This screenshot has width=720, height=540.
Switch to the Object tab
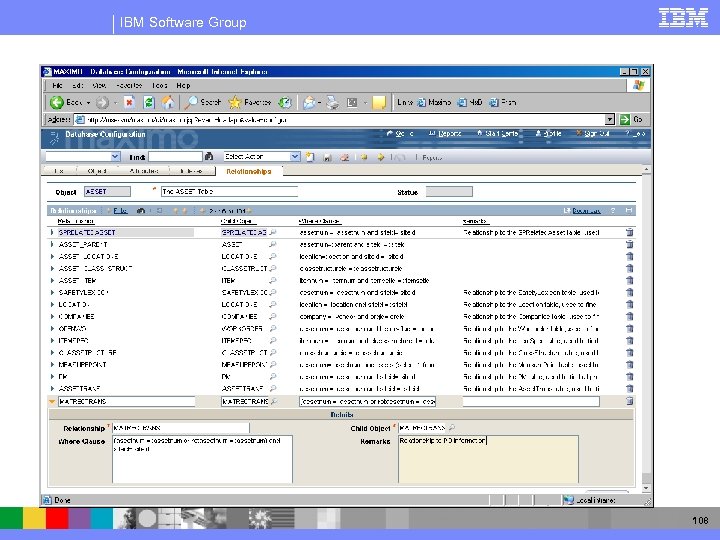point(97,171)
